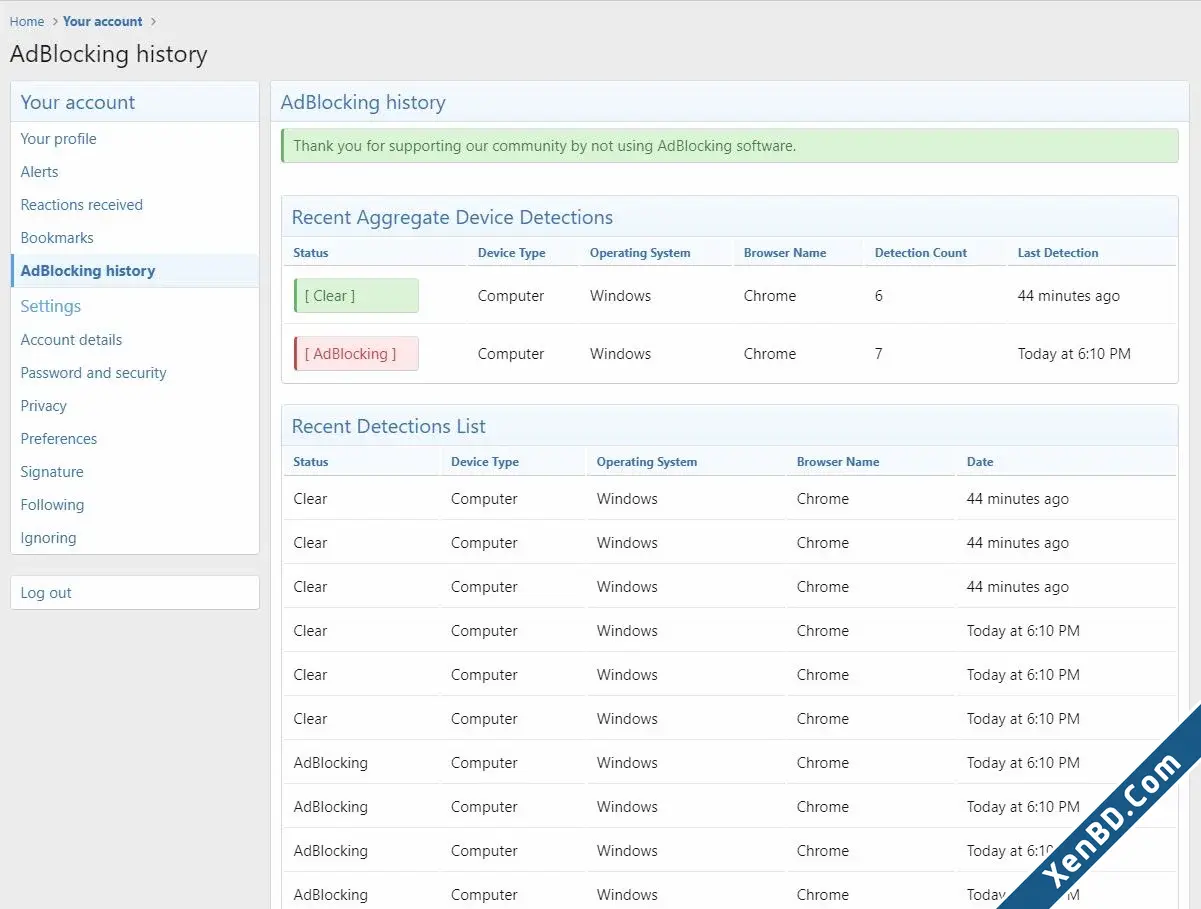Click Operating System header in Detections List
The image size is (1201, 909).
pos(647,462)
